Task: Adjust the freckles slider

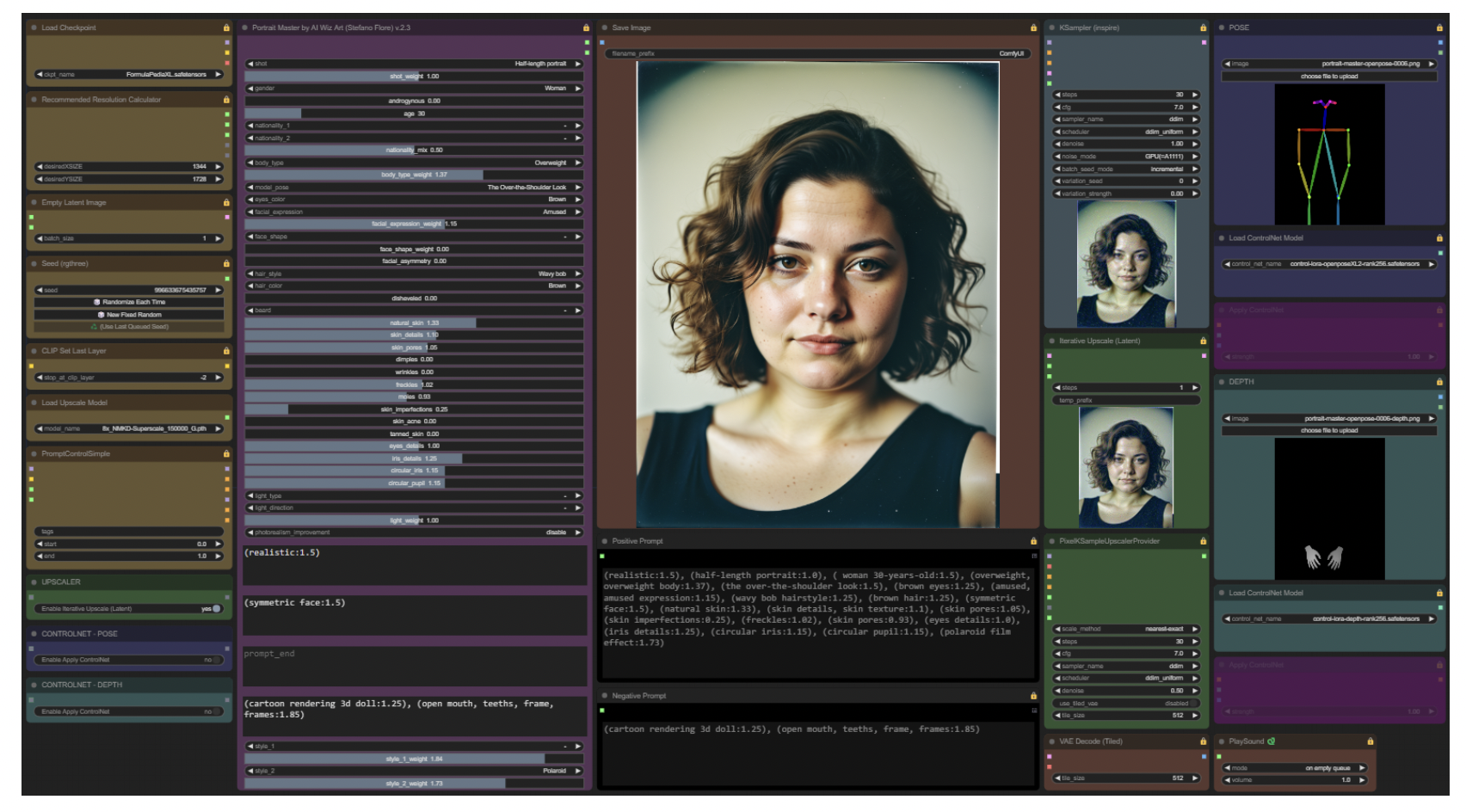Action: coord(414,384)
